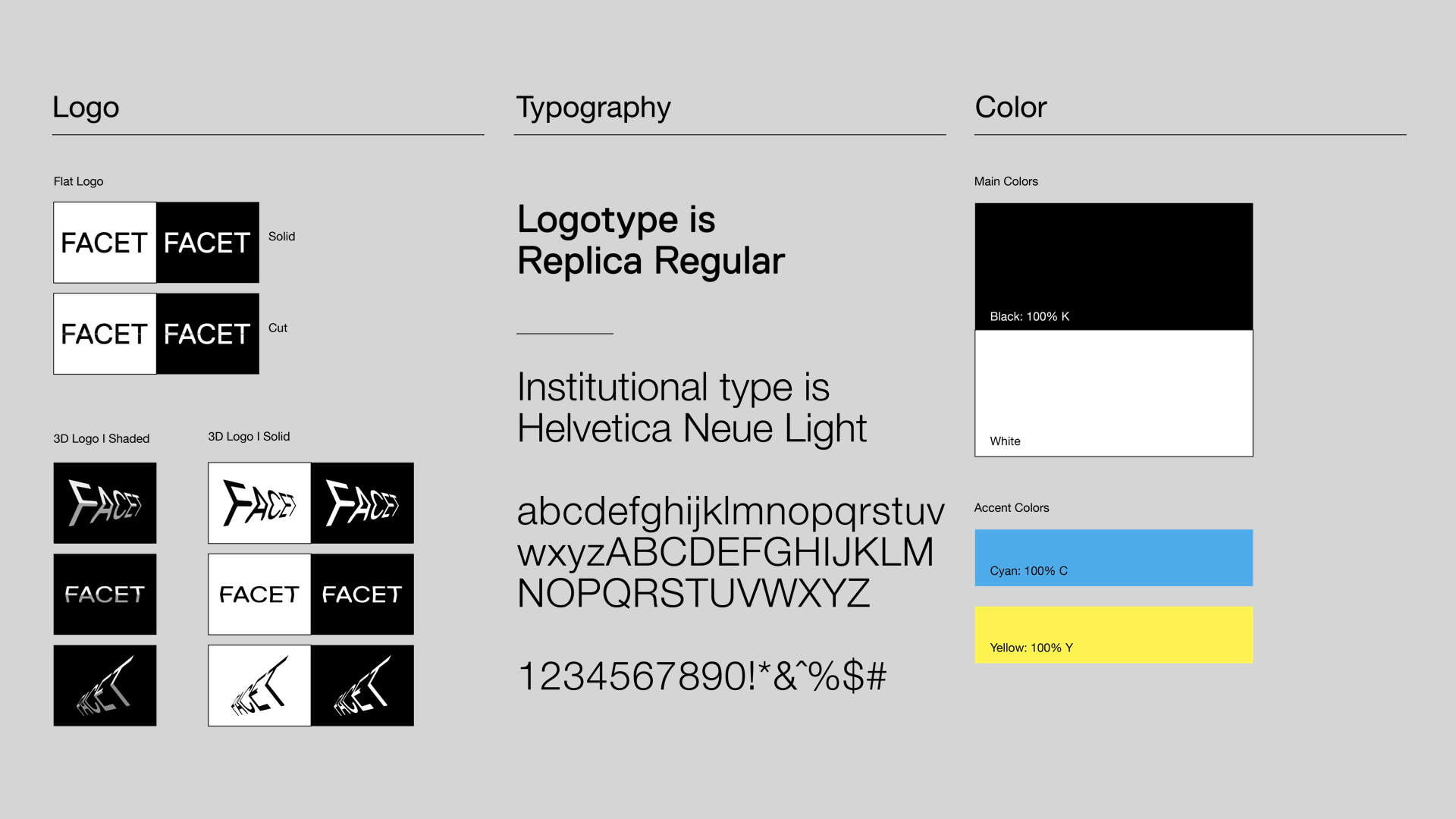Select the middle 3D Shaded straight FACET logo

tap(105, 594)
